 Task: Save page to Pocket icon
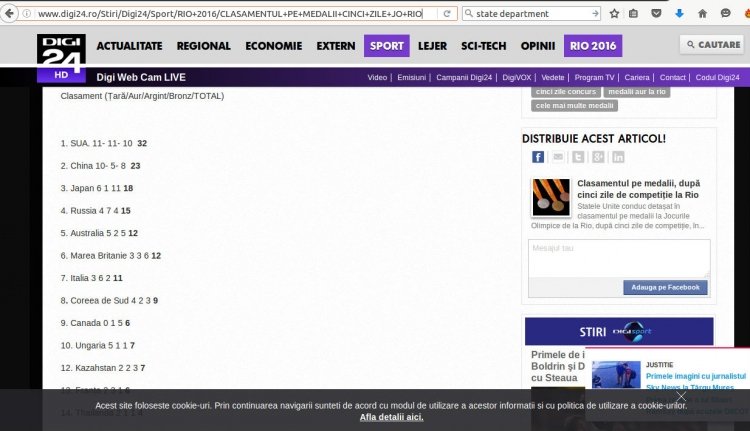tap(656, 13)
